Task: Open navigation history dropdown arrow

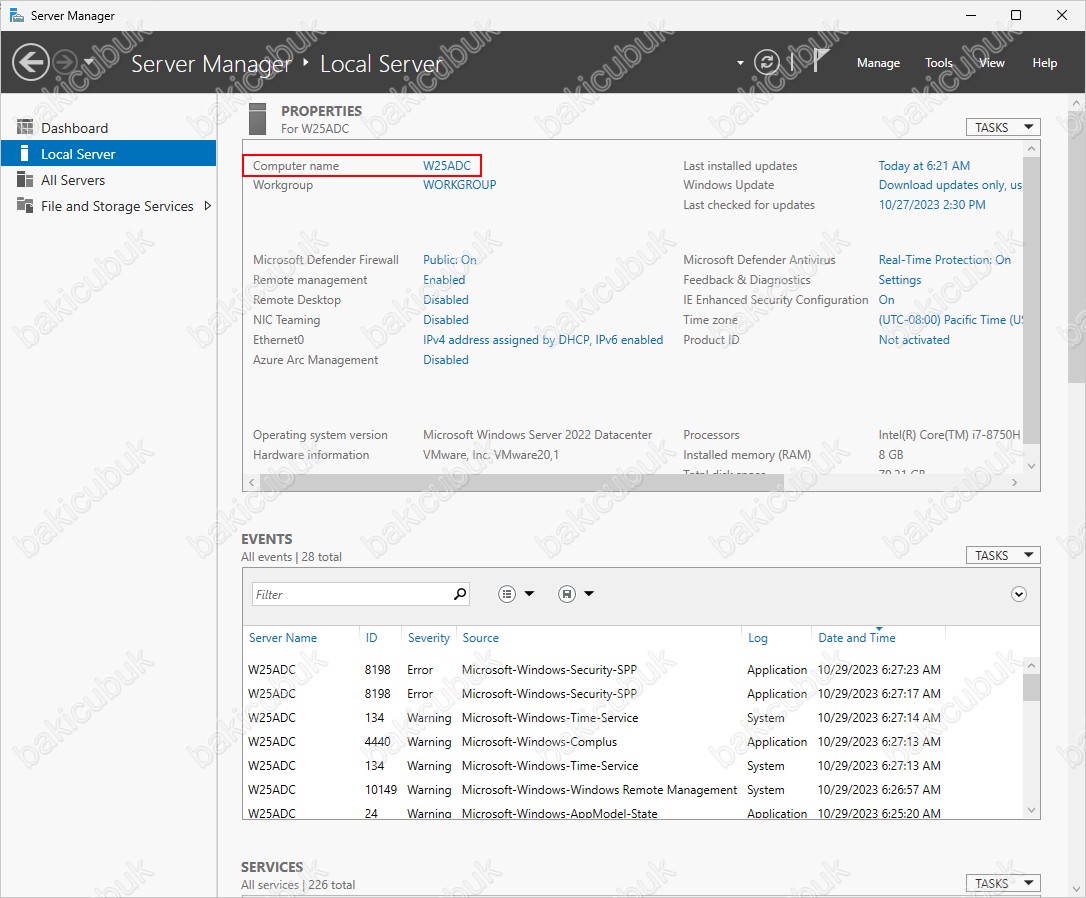Action: tap(89, 62)
